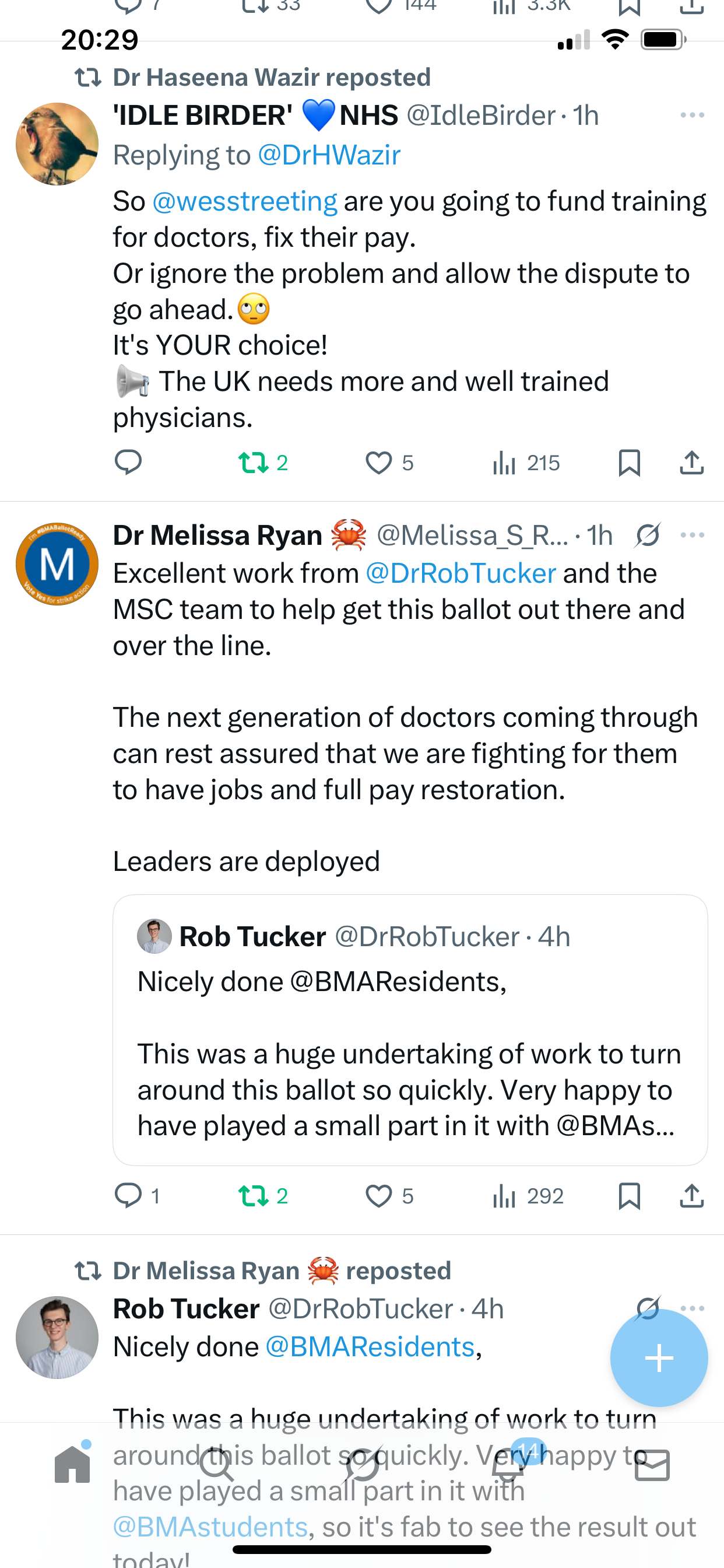724x1568 pixels.
Task: Open the @DrRobTucker mention link
Action: [x=461, y=573]
